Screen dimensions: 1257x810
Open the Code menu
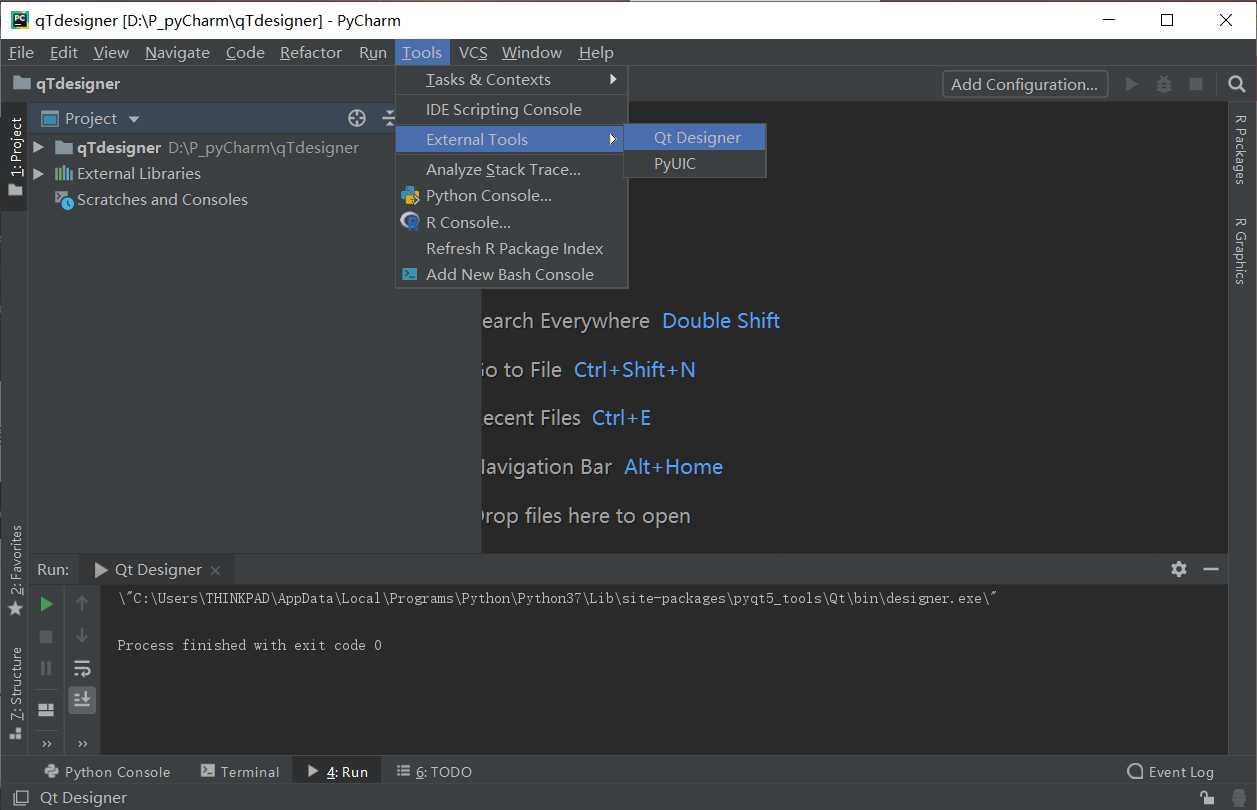245,53
